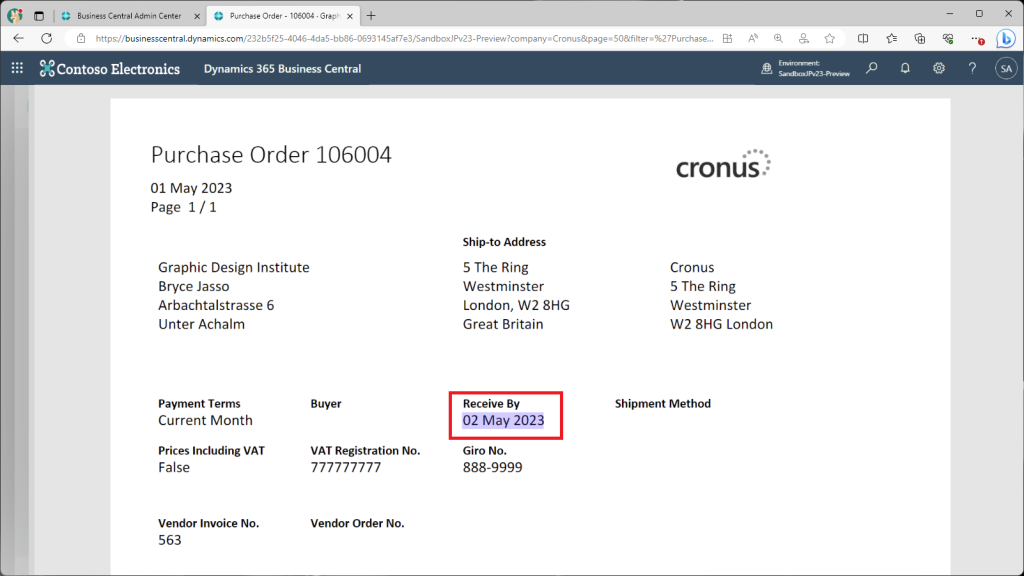Click the Giro No. label

(x=485, y=451)
